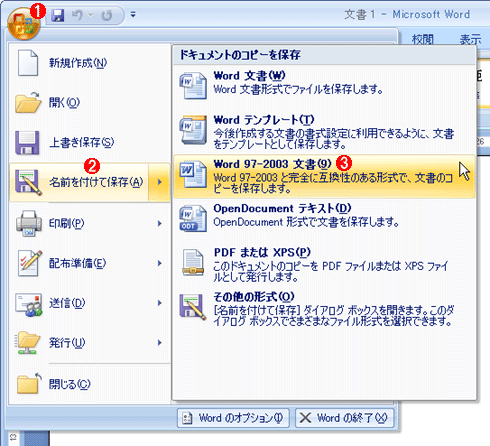Image resolution: width=490 pixels, height=446 pixels.
Task: Click the Word のオプション button
Action: pyautogui.click(x=233, y=418)
